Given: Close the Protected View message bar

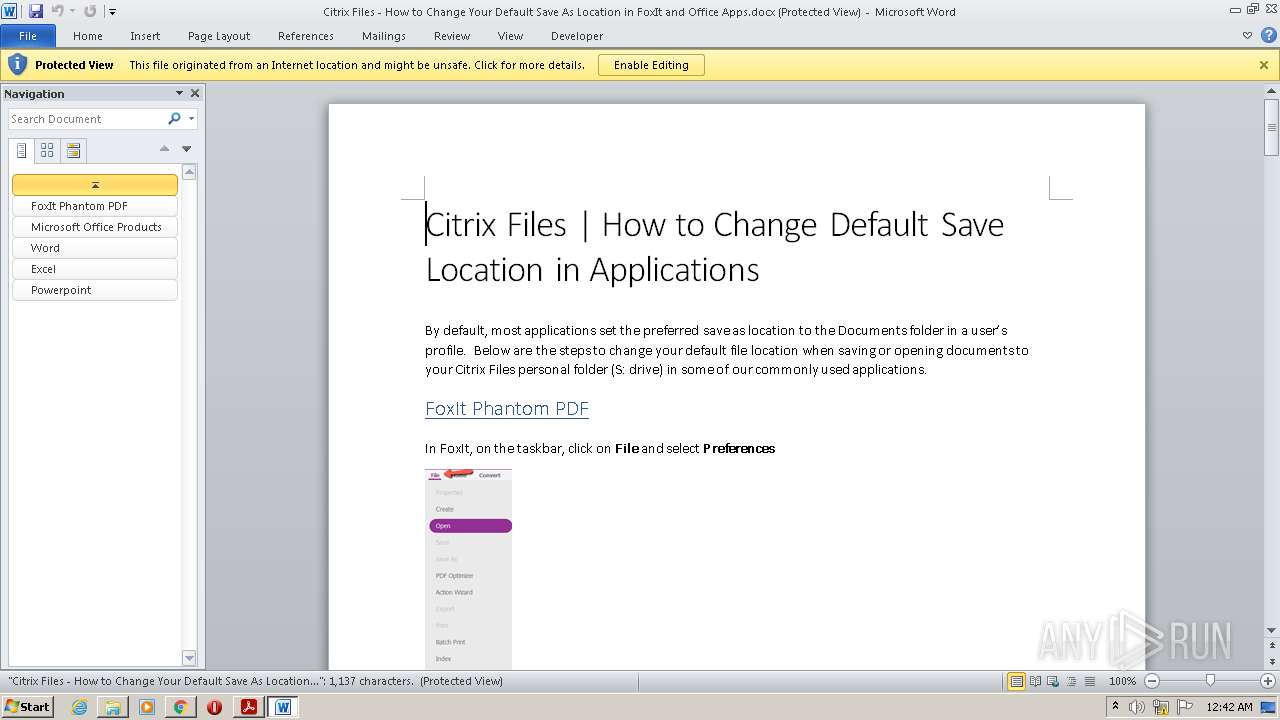Looking at the screenshot, I should 1264,65.
